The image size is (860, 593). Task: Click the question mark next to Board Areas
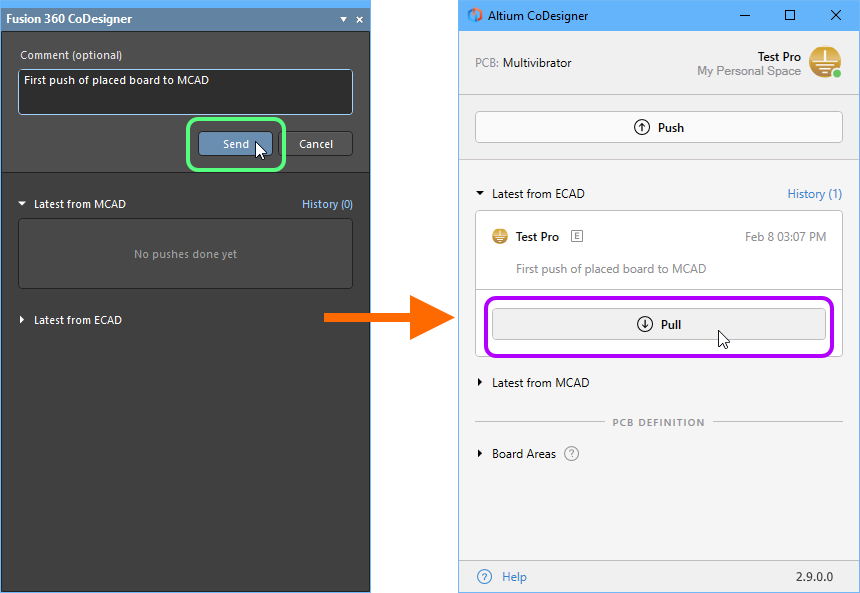pyautogui.click(x=572, y=454)
